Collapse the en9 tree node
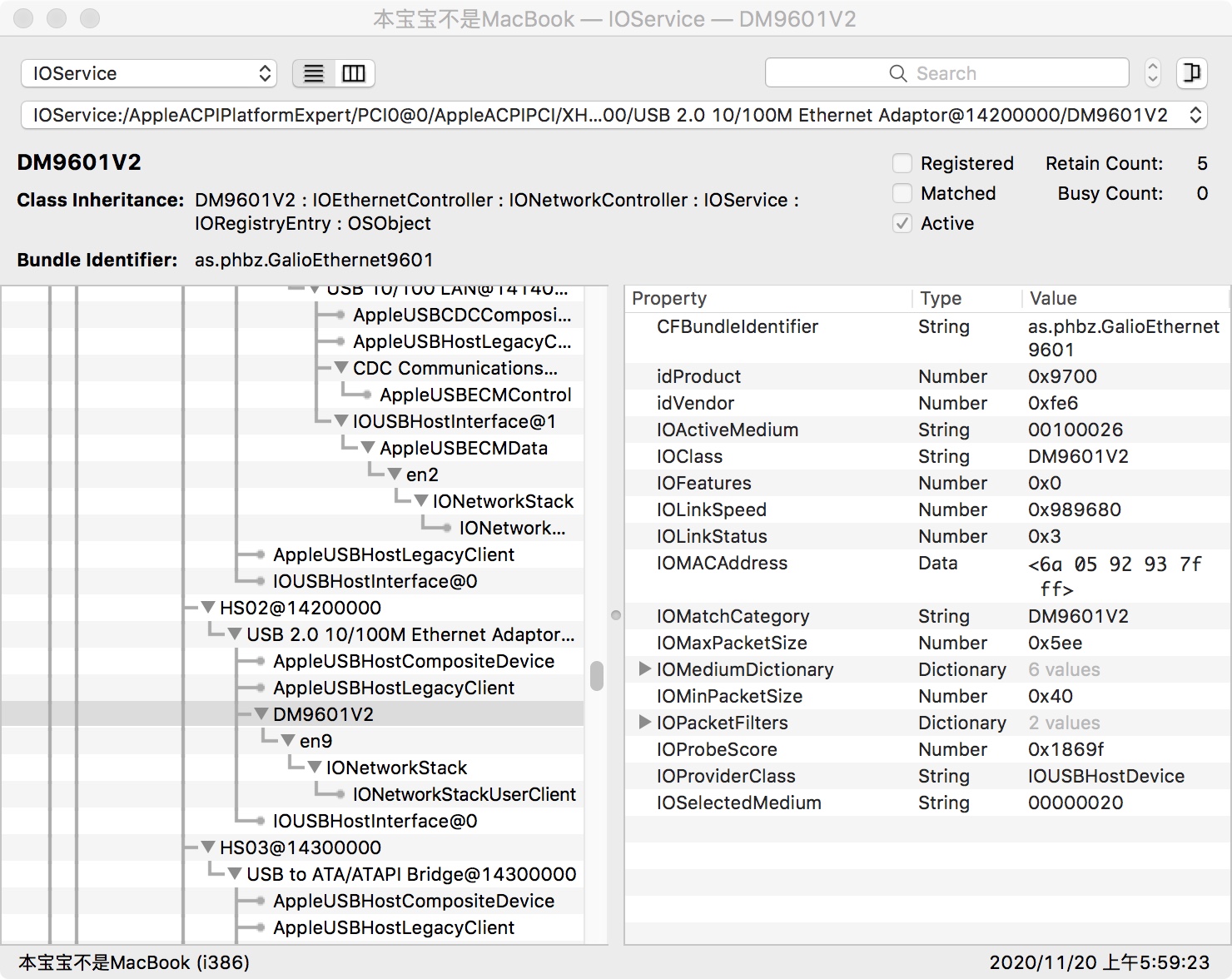The image size is (1232, 979). (x=288, y=741)
